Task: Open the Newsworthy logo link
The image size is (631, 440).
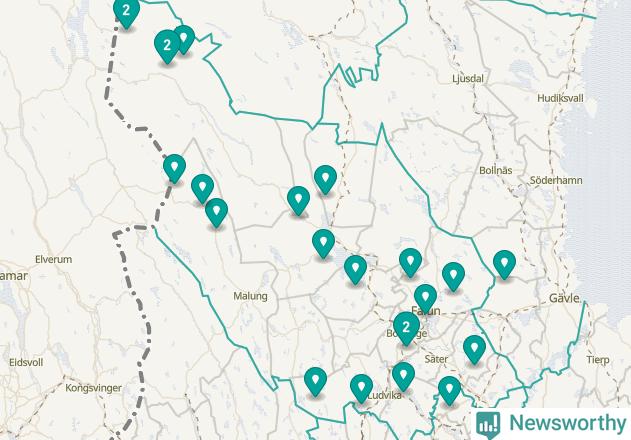Action: [551, 423]
